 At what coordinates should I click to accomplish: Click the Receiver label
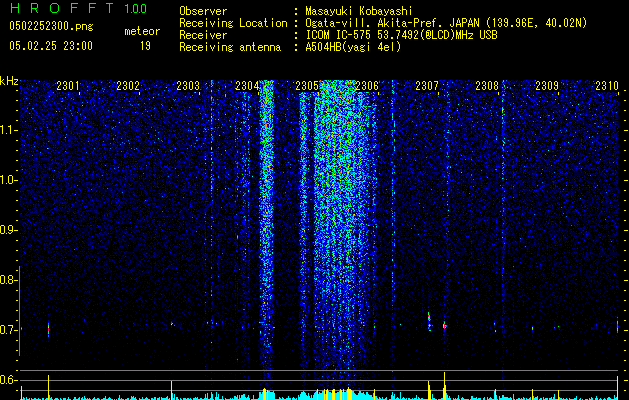pyautogui.click(x=203, y=35)
